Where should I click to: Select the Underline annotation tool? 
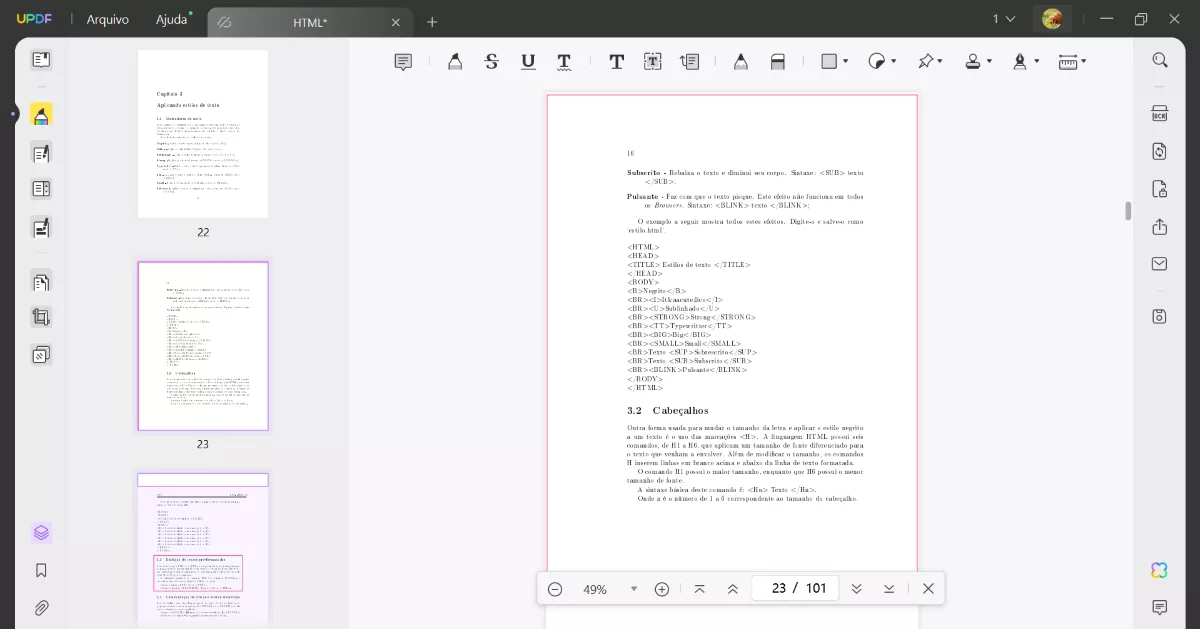(527, 61)
